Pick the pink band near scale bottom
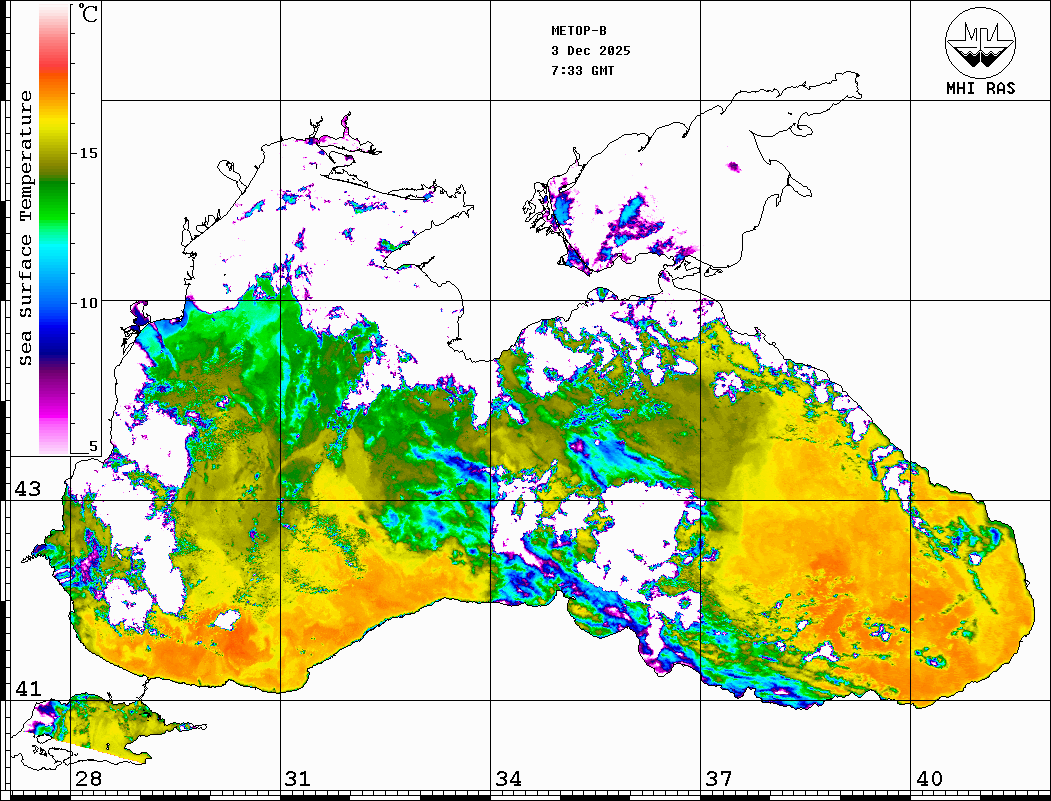 tap(53, 425)
